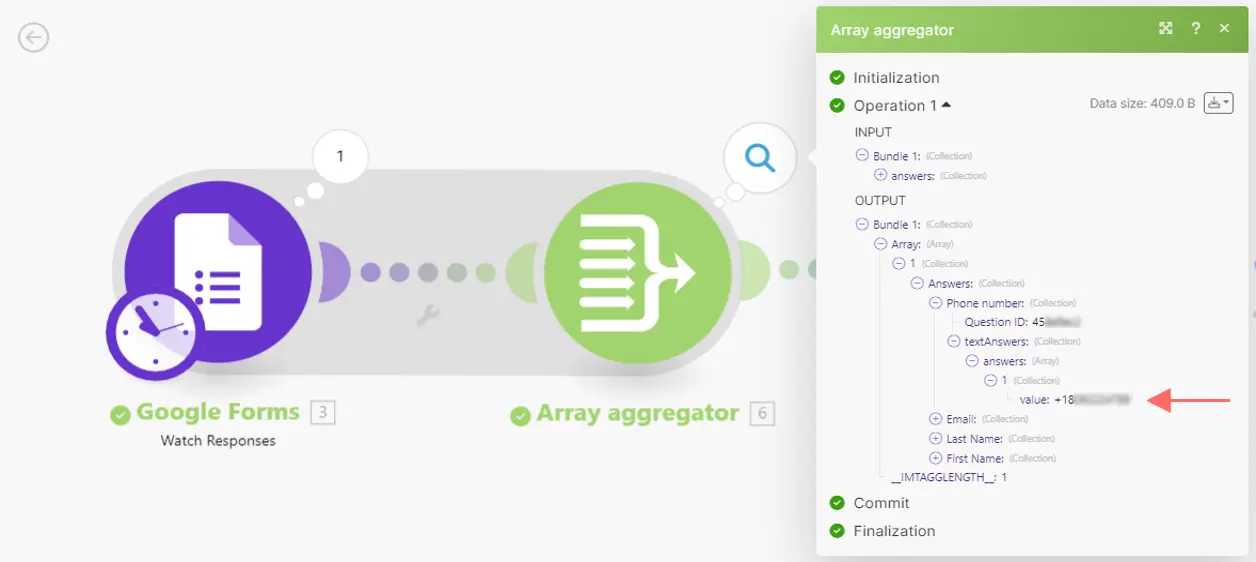
Task: Click the green check beside Google Forms label
Action: tap(121, 415)
